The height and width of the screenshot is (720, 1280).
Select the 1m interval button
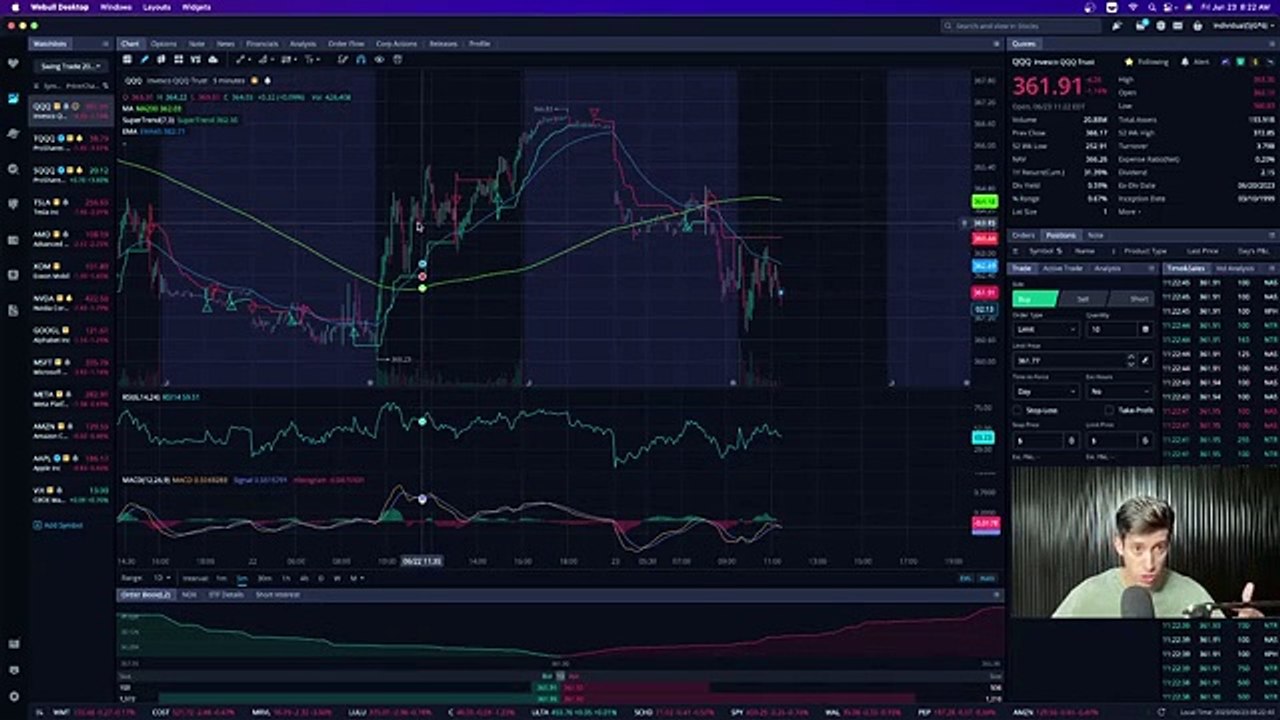(222, 578)
